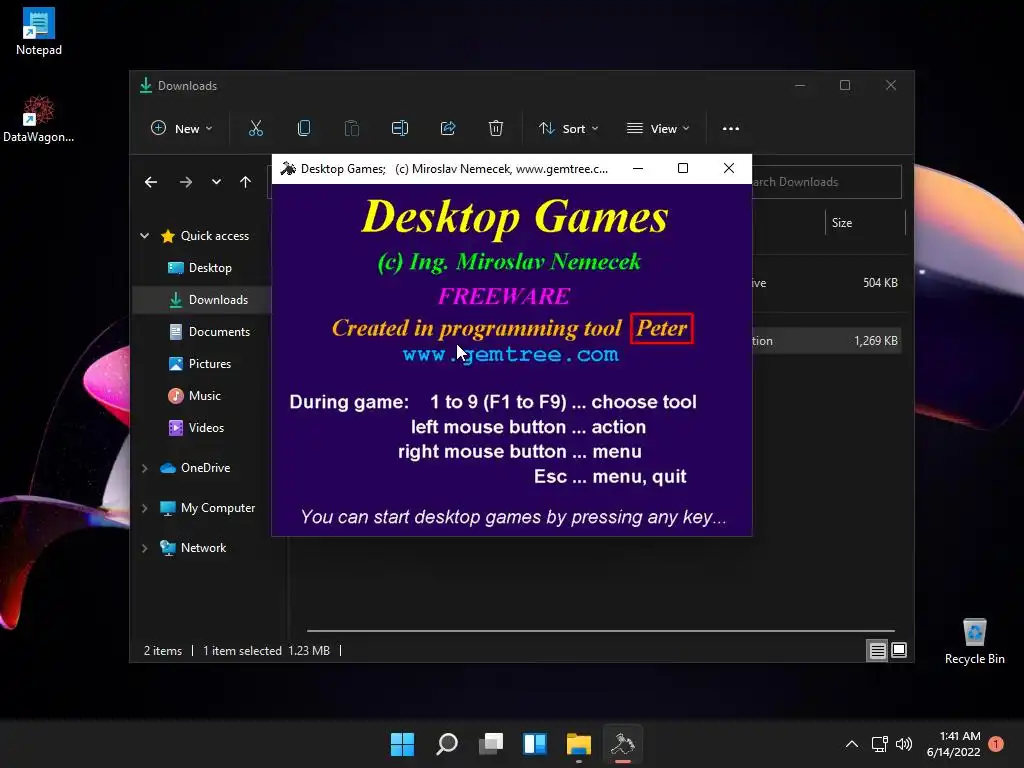Click the Desktop Games title heading

click(x=515, y=217)
